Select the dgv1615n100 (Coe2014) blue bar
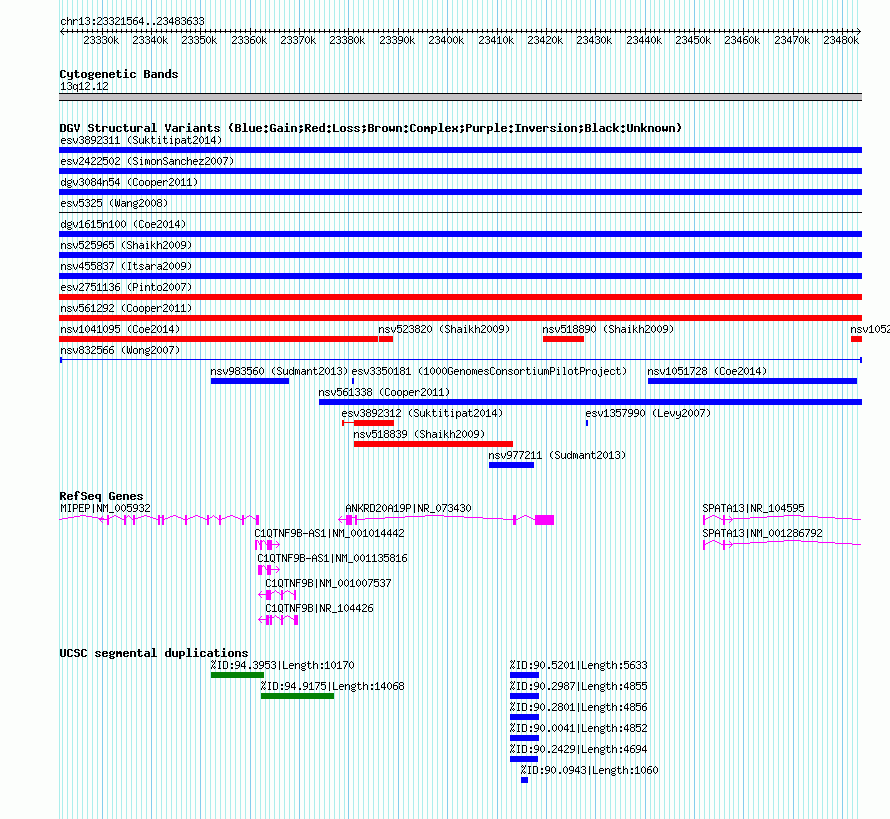Viewport: 890px width, 819px height. [460, 234]
